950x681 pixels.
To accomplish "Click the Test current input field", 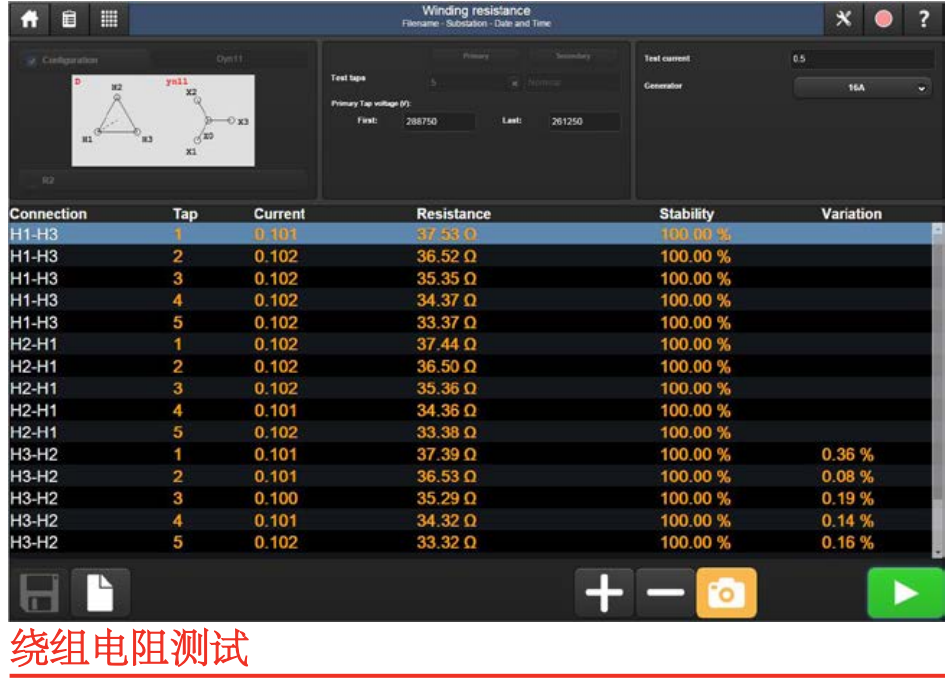I will [x=861, y=59].
